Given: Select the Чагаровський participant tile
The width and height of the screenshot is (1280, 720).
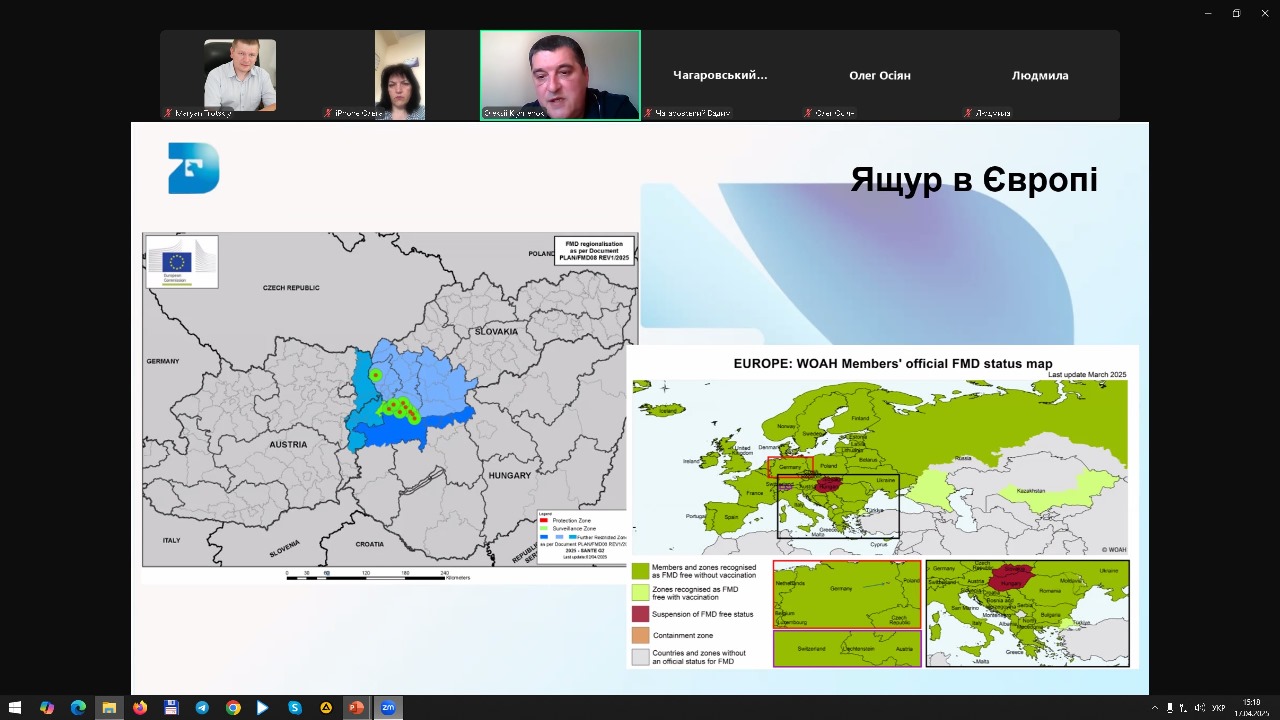Looking at the screenshot, I should [x=720, y=75].
